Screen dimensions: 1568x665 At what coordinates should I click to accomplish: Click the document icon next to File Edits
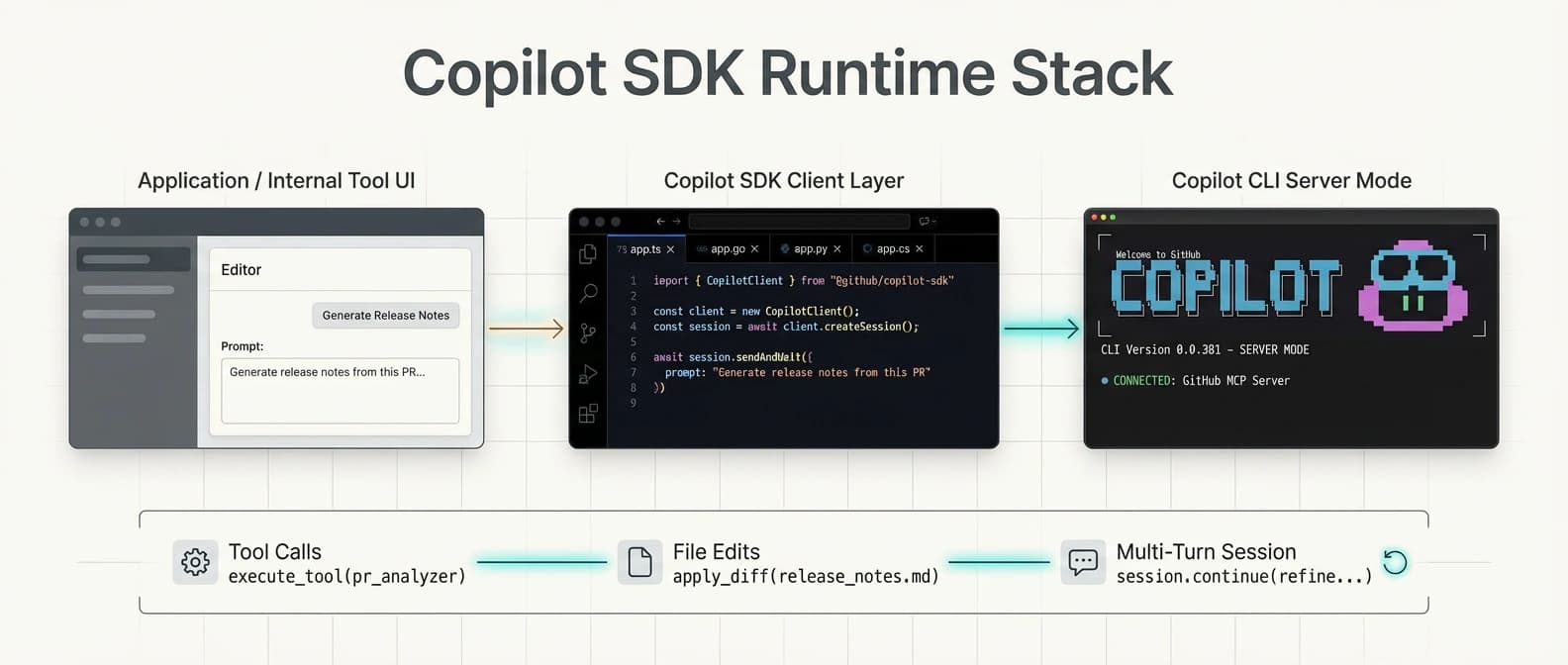639,562
